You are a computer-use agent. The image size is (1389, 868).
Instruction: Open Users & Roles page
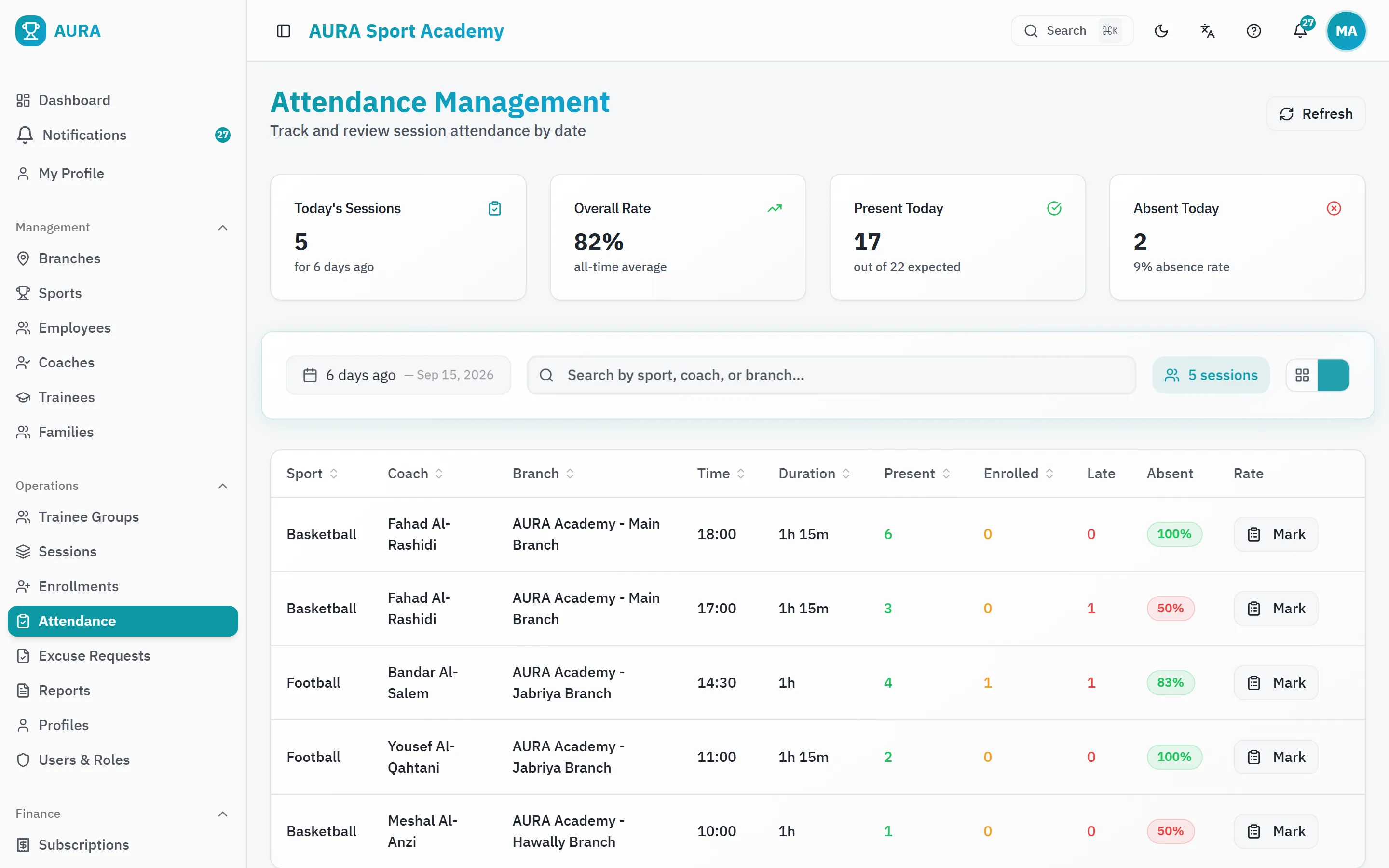pos(123,759)
